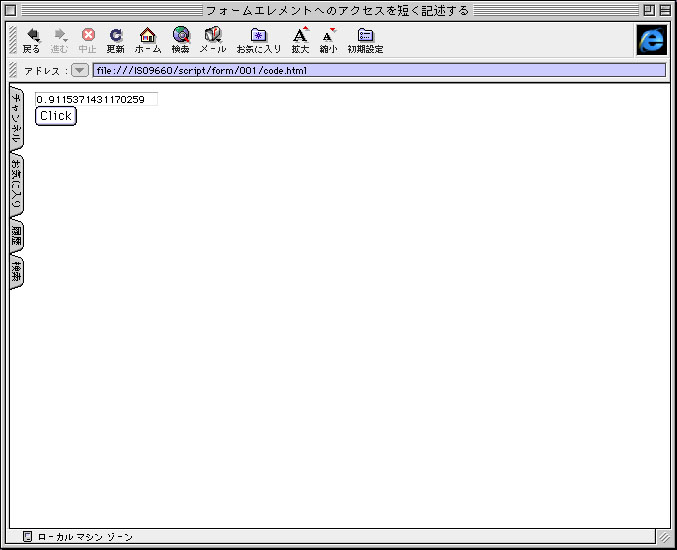Viewport: 677px width, 550px height.
Task: Click the Back (戻る) arrow icon
Action: pyautogui.click(x=32, y=36)
